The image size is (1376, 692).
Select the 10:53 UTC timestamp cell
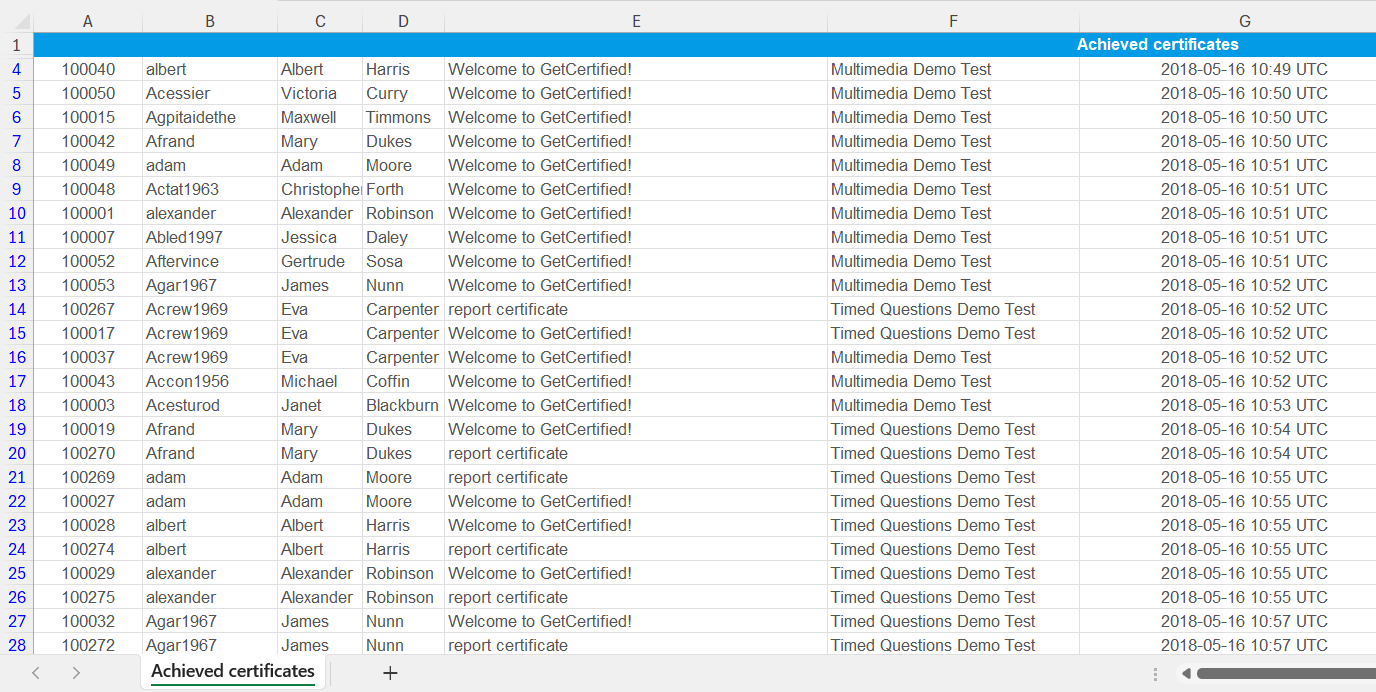(x=1244, y=405)
